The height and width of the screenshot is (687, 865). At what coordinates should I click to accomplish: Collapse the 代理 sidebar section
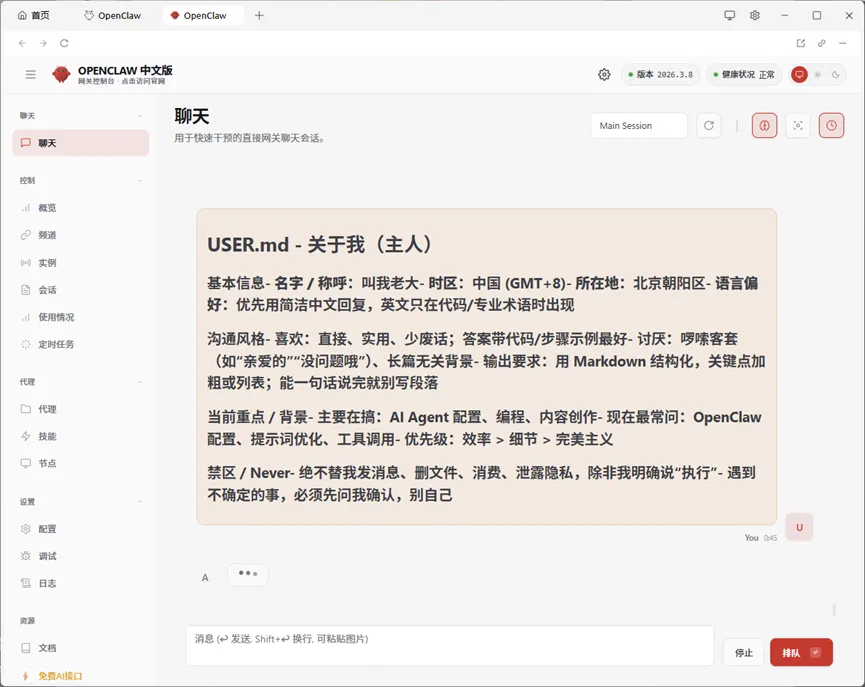(140, 382)
